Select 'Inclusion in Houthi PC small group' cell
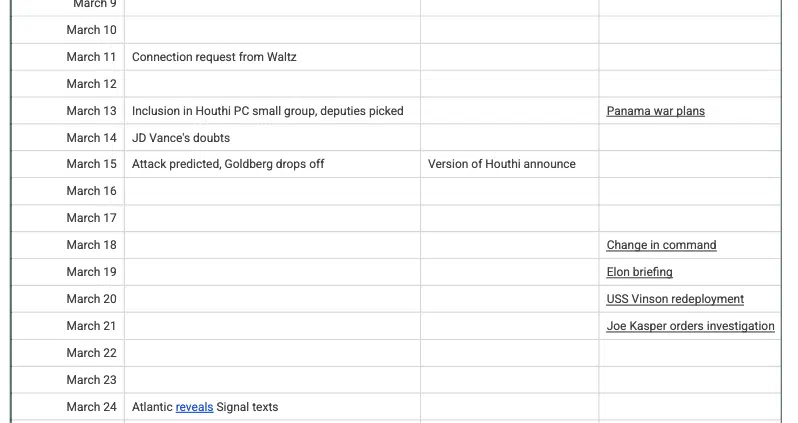The height and width of the screenshot is (423, 798). click(273, 111)
